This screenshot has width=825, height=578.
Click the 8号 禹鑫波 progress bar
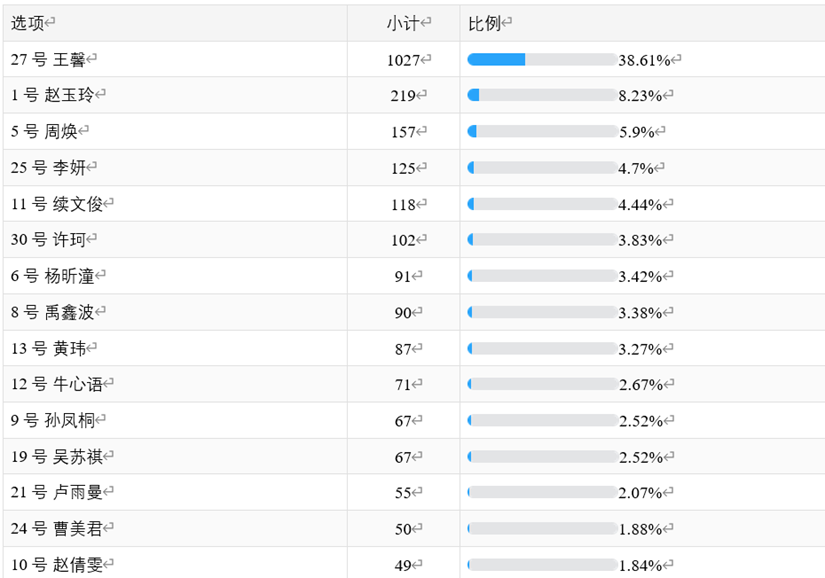point(541,313)
